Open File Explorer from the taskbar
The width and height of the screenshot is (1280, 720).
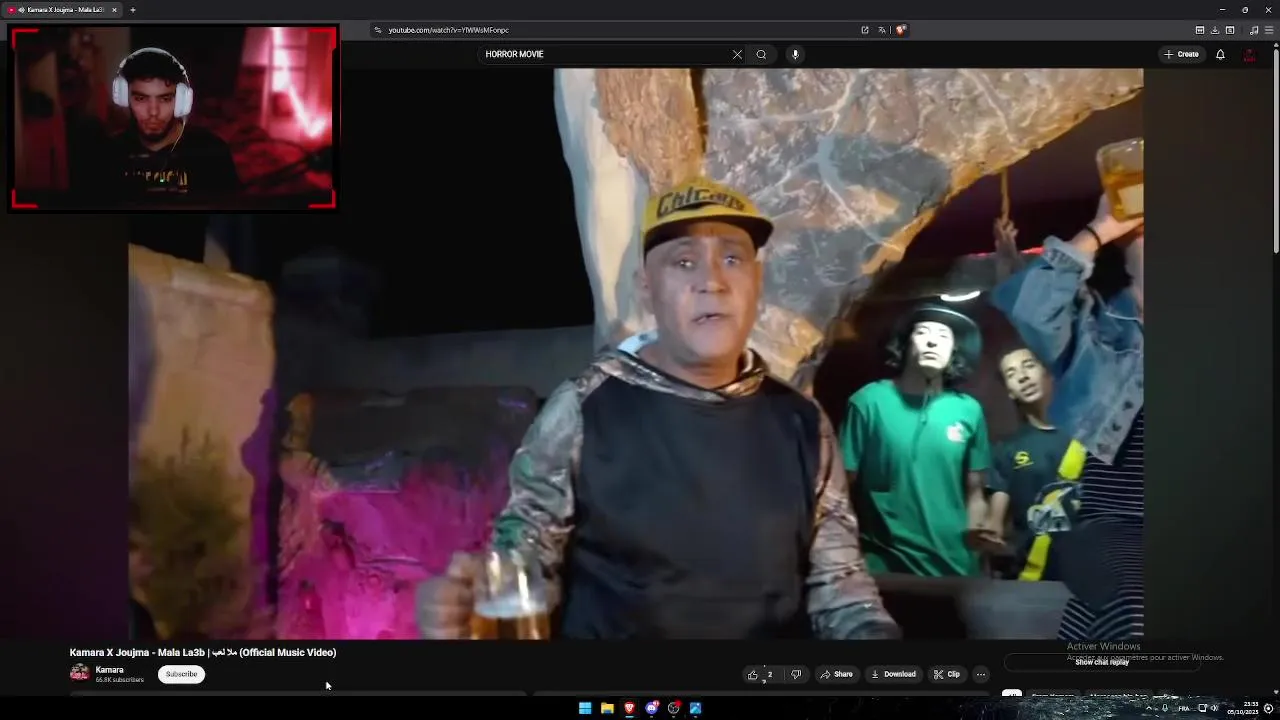point(607,708)
